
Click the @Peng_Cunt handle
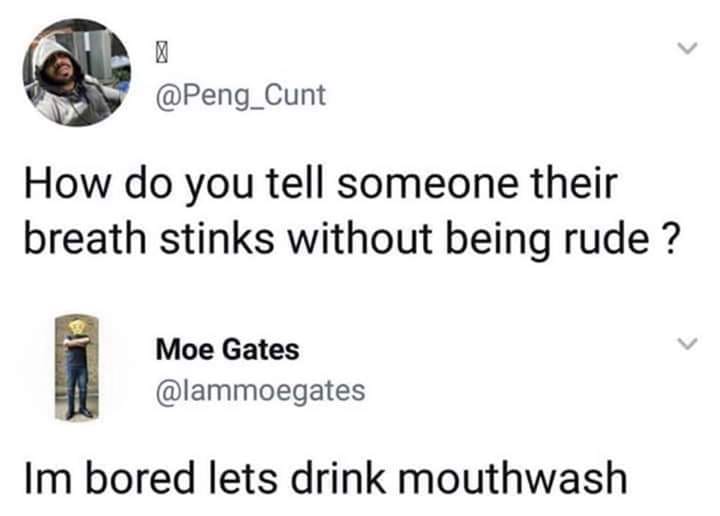[x=241, y=95]
